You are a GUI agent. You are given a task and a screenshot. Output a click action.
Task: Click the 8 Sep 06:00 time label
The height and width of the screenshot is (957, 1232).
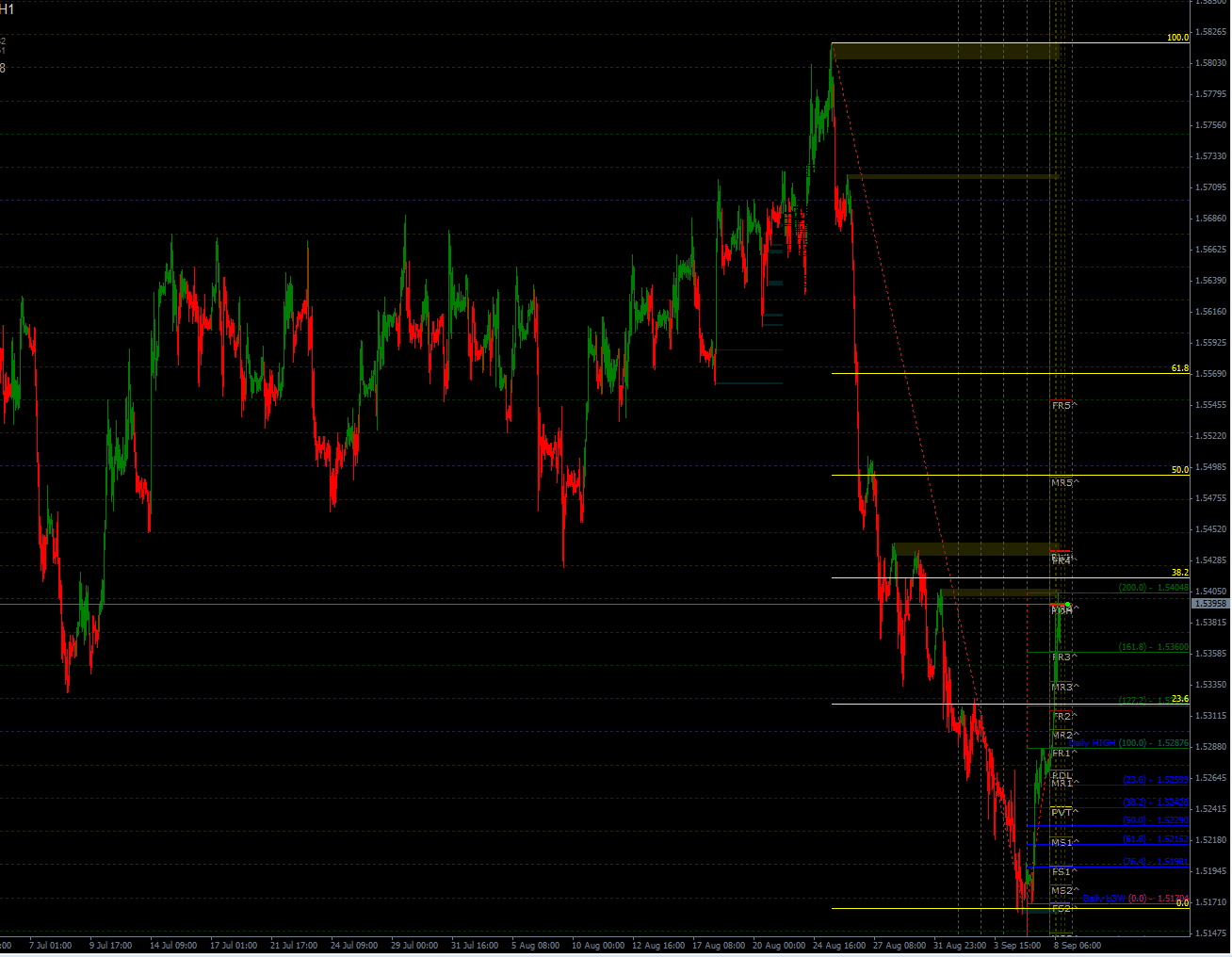coord(1078,945)
